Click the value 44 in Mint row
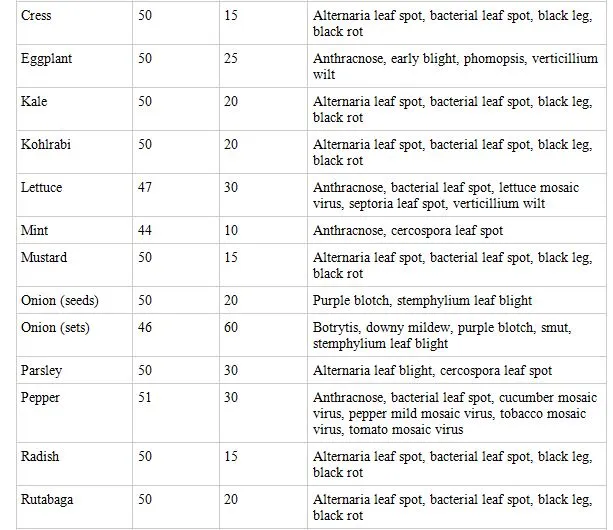Image resolution: width=613 pixels, height=530 pixels. click(x=145, y=231)
